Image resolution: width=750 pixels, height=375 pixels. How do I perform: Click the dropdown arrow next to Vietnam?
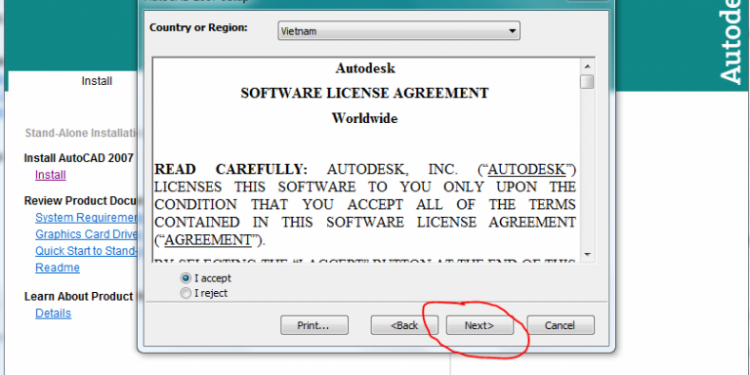pyautogui.click(x=512, y=31)
